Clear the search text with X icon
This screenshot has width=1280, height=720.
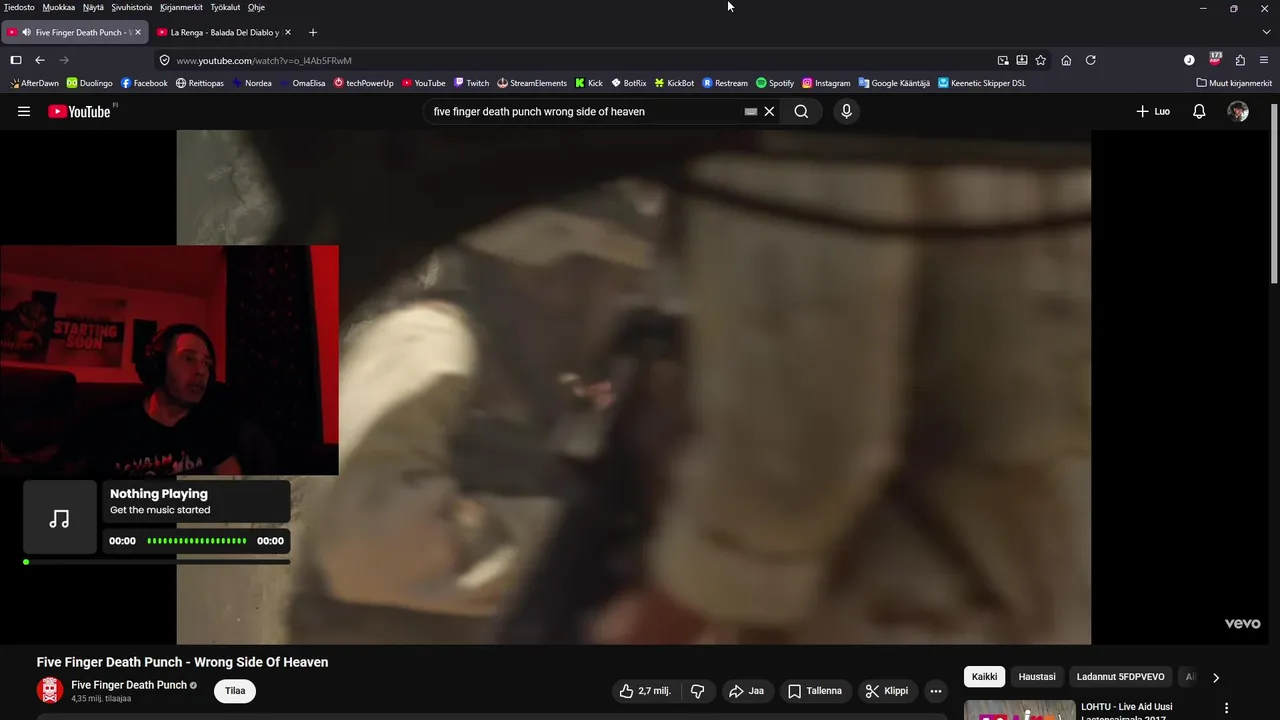tap(769, 112)
